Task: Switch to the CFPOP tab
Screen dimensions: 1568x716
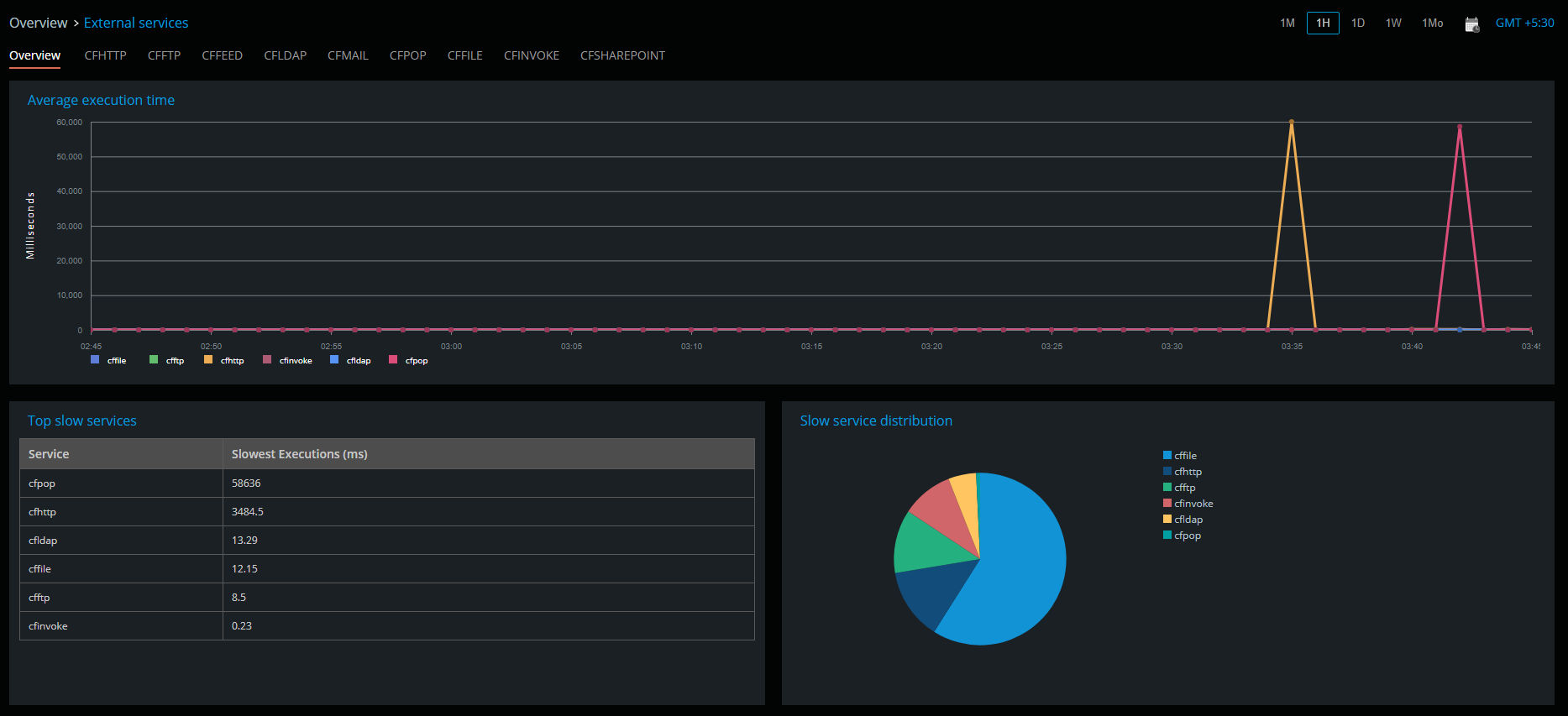Action: [x=407, y=55]
